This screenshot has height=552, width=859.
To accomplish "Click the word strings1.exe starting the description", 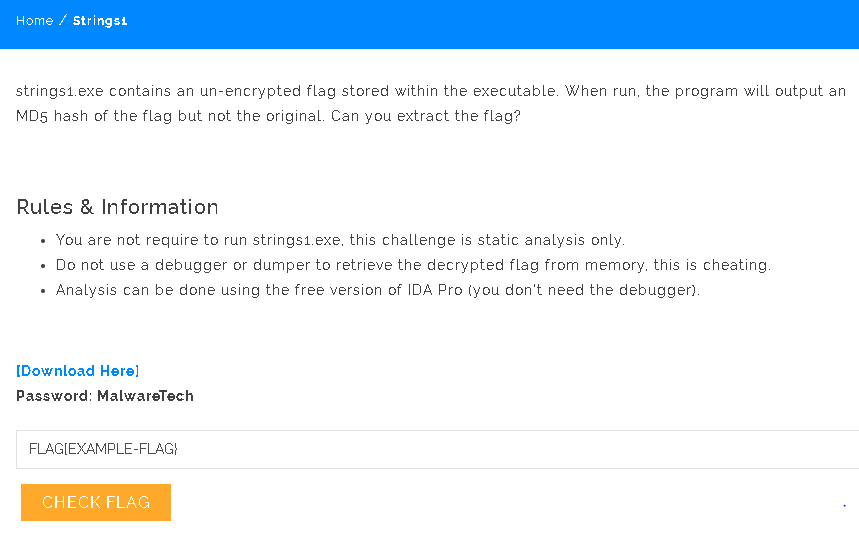I will point(60,91).
